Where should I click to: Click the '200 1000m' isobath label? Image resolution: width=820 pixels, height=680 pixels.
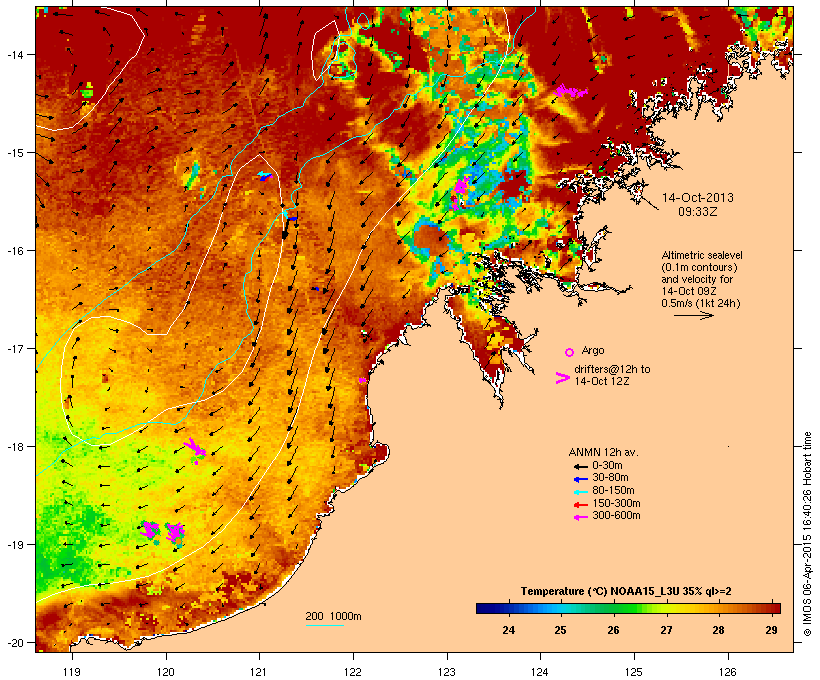pos(333,616)
